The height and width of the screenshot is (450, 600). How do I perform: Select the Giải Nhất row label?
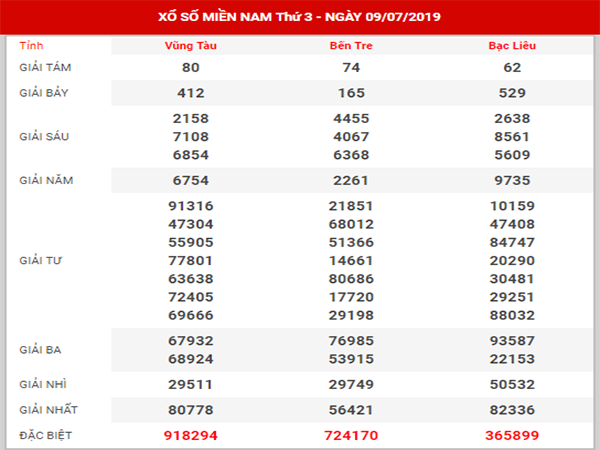click(47, 409)
